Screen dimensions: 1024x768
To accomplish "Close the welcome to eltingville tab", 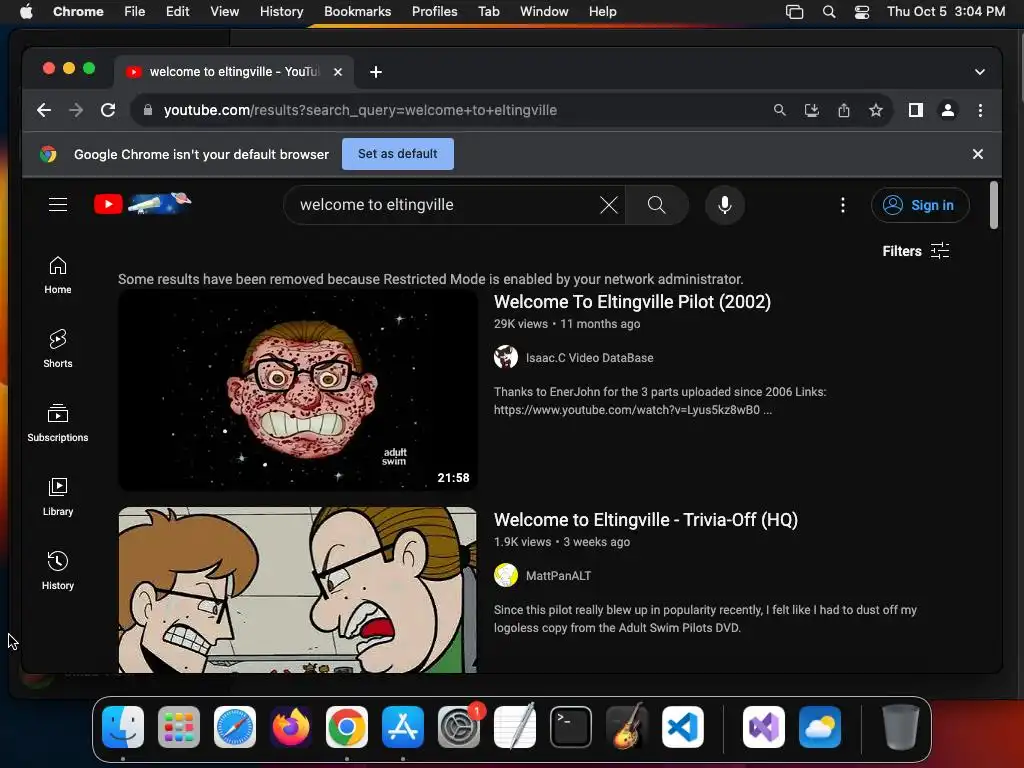I will pos(338,72).
